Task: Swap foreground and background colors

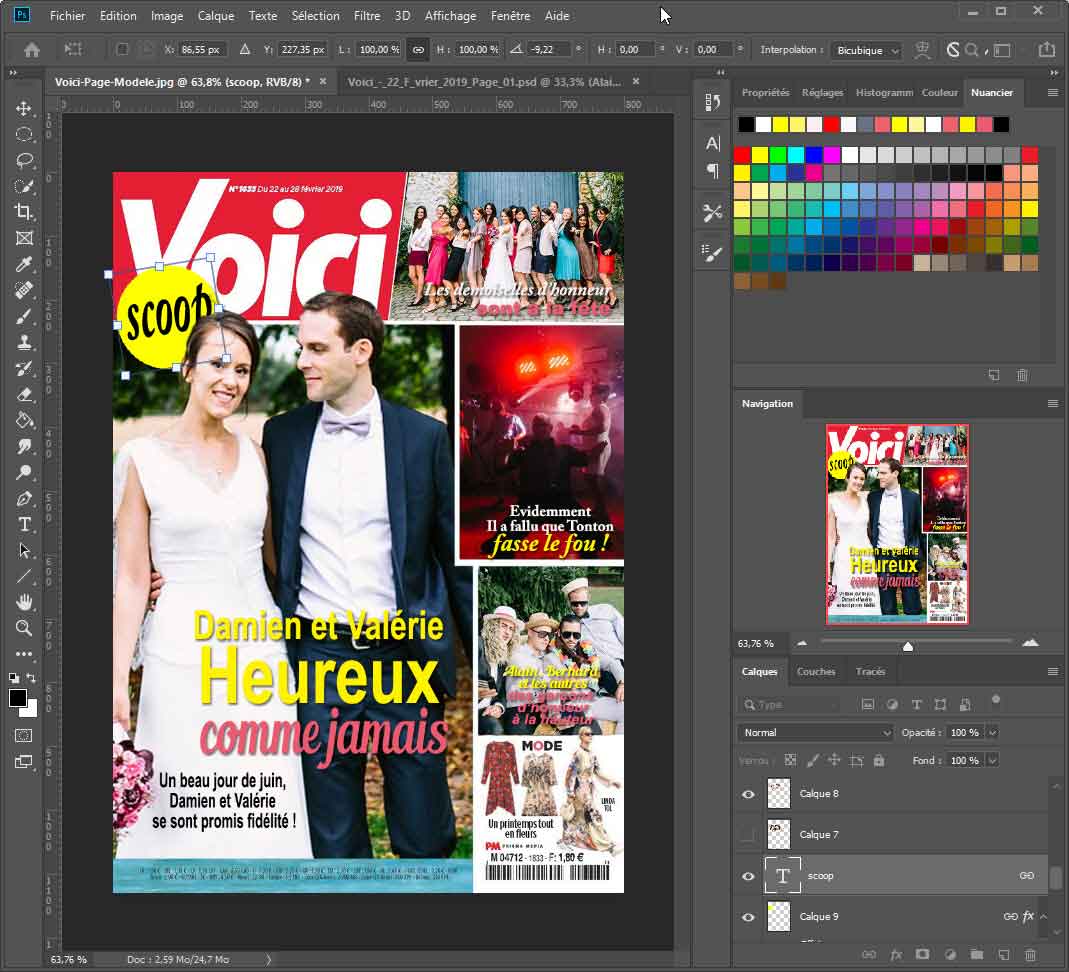Action: [x=31, y=678]
